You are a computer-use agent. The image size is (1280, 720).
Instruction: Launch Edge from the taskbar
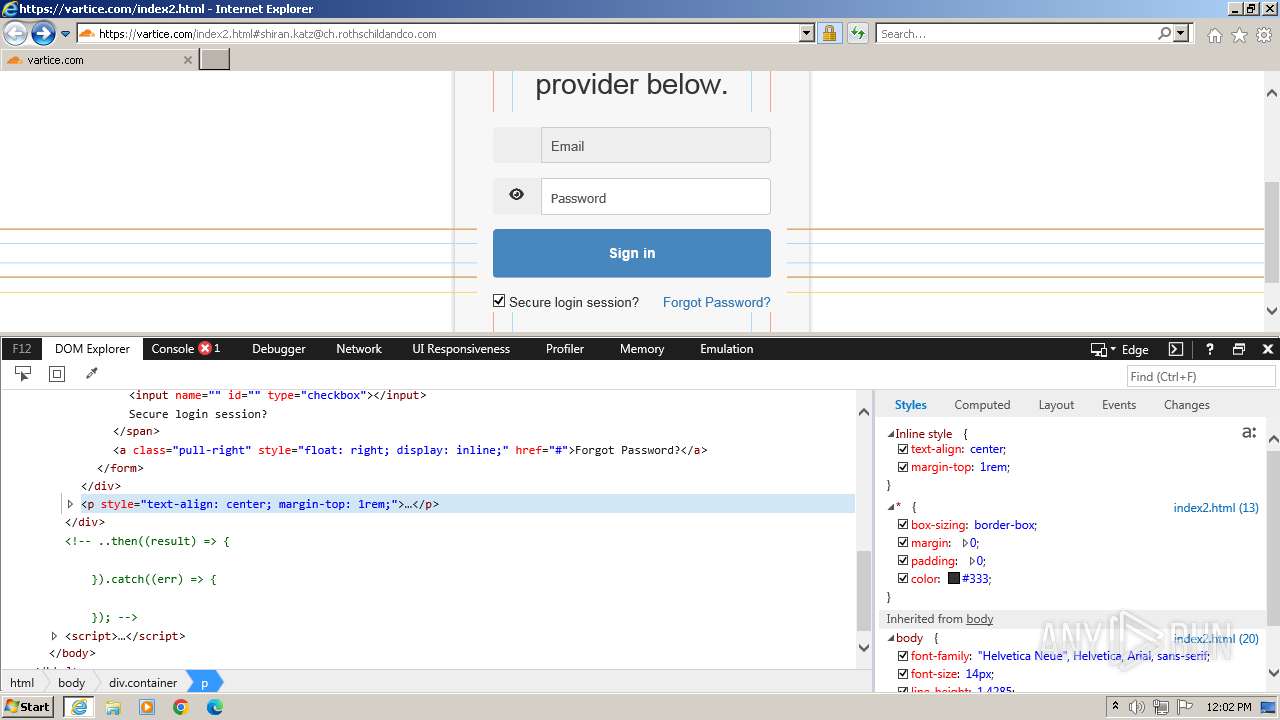(214, 707)
